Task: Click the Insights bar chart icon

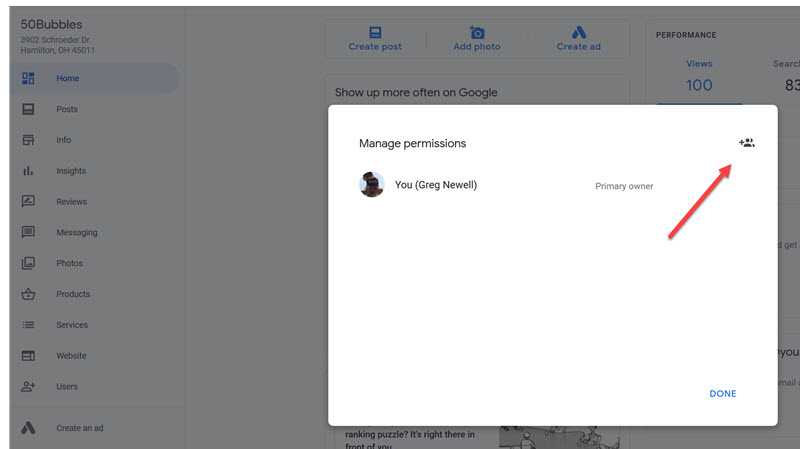Action: pyautogui.click(x=28, y=171)
